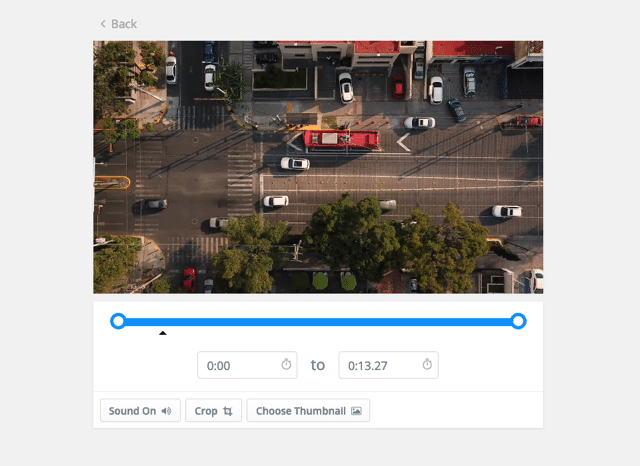Click the stopwatch icon in start time field
The width and height of the screenshot is (640, 466).
[x=286, y=365]
